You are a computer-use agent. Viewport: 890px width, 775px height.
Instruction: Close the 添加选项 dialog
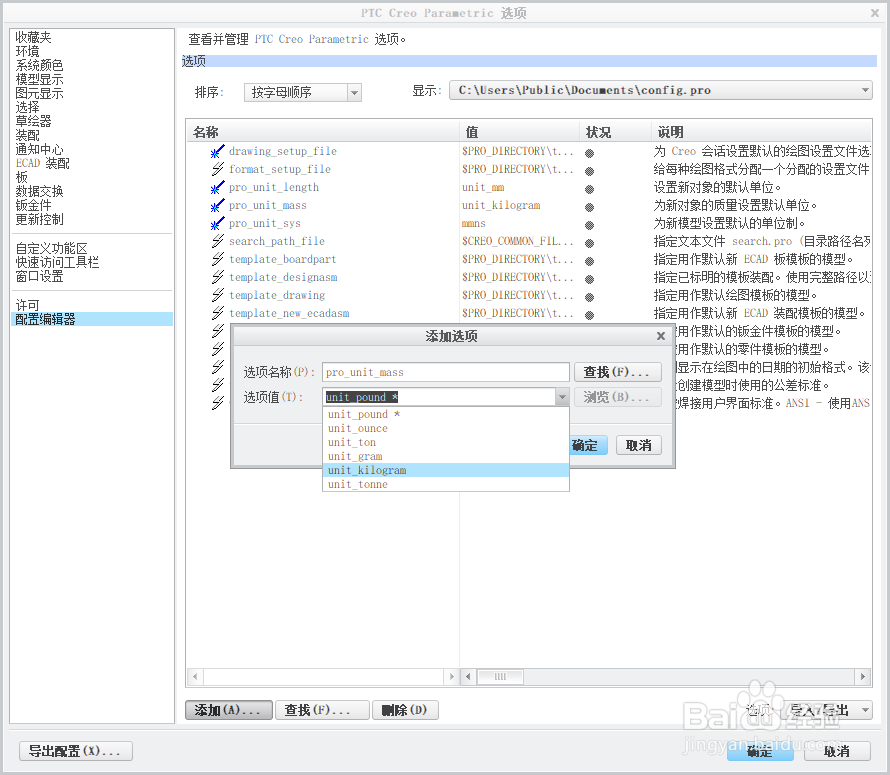coord(661,336)
